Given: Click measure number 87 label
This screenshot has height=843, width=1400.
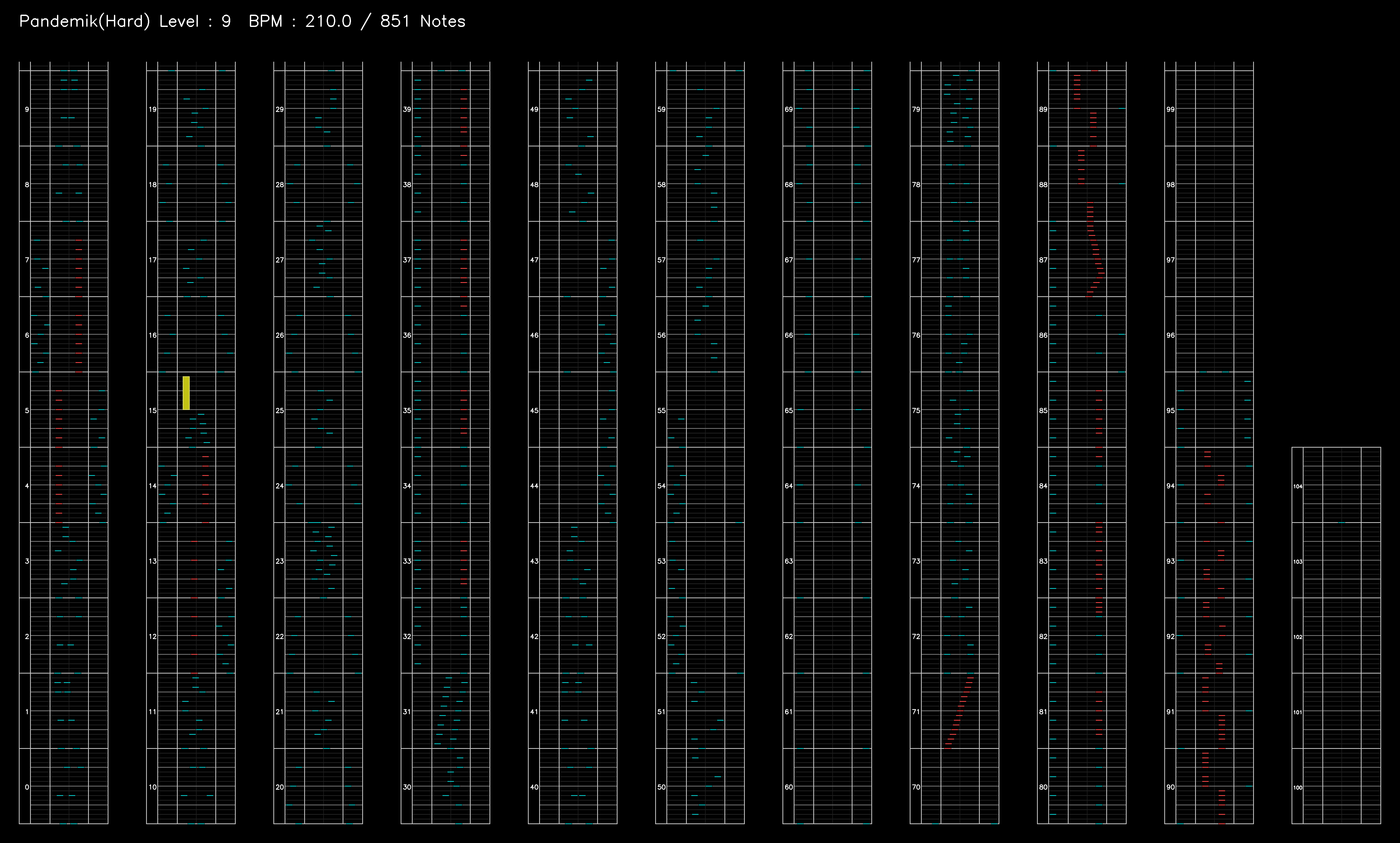Looking at the screenshot, I should [1043, 260].
